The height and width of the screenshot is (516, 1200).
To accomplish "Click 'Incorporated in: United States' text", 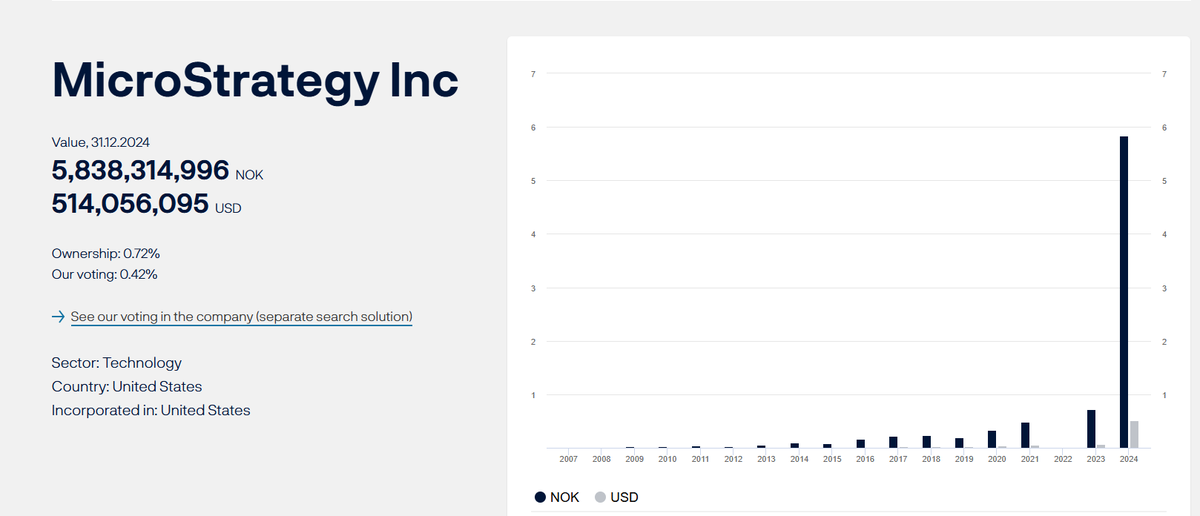I will 151,410.
